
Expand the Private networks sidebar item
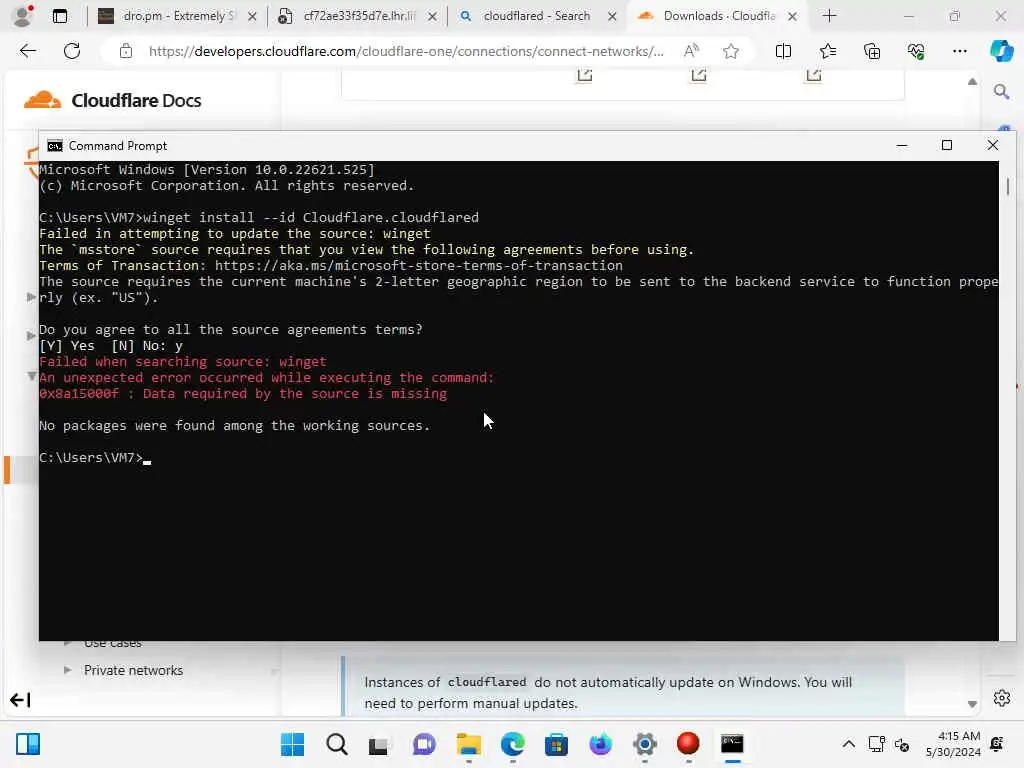[x=67, y=670]
